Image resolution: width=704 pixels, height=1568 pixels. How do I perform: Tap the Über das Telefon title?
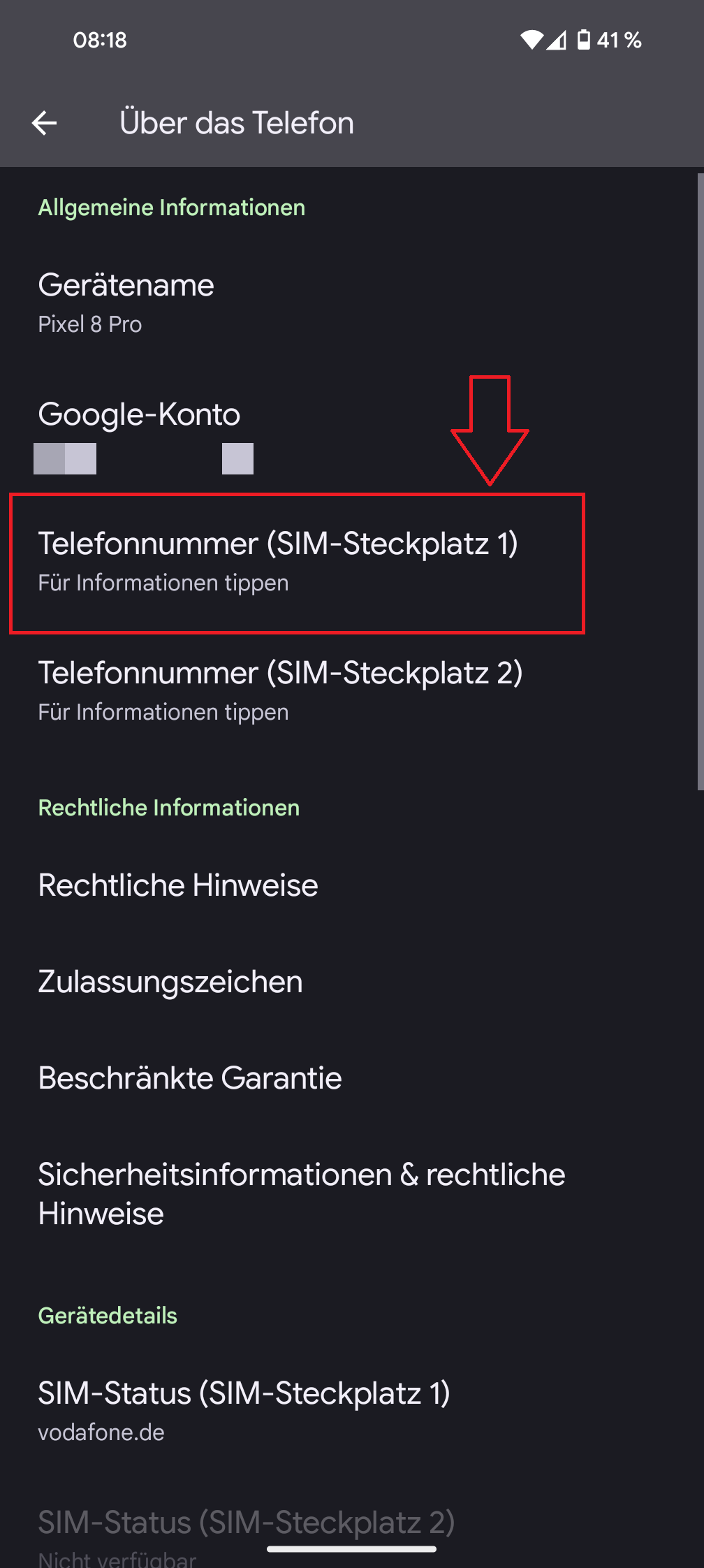237,123
